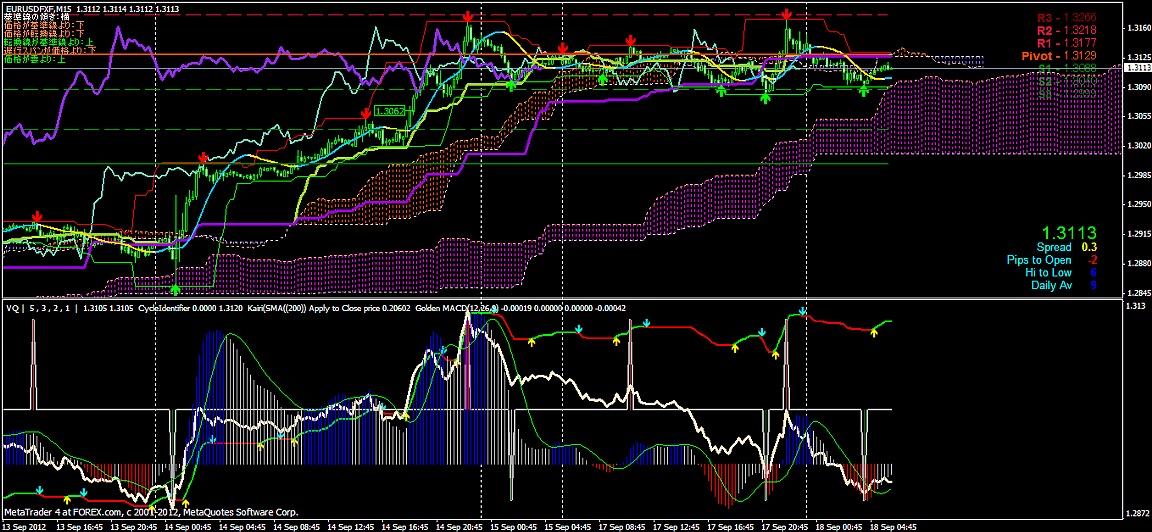The height and width of the screenshot is (532, 1152).
Task: Click the green buy arrow at chart bottom-left
Action: pos(176,289)
